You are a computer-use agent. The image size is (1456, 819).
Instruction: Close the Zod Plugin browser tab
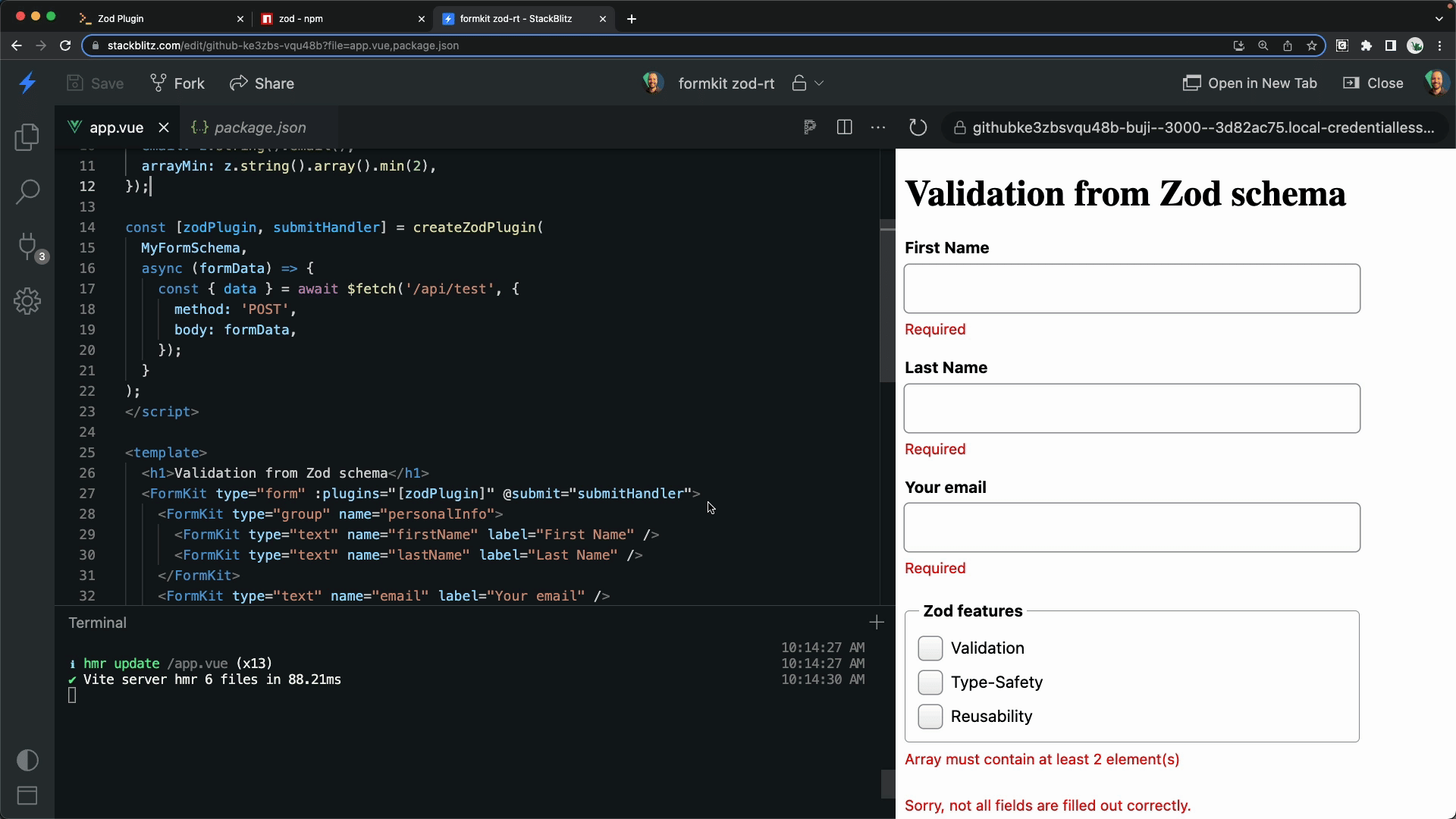pyautogui.click(x=240, y=19)
